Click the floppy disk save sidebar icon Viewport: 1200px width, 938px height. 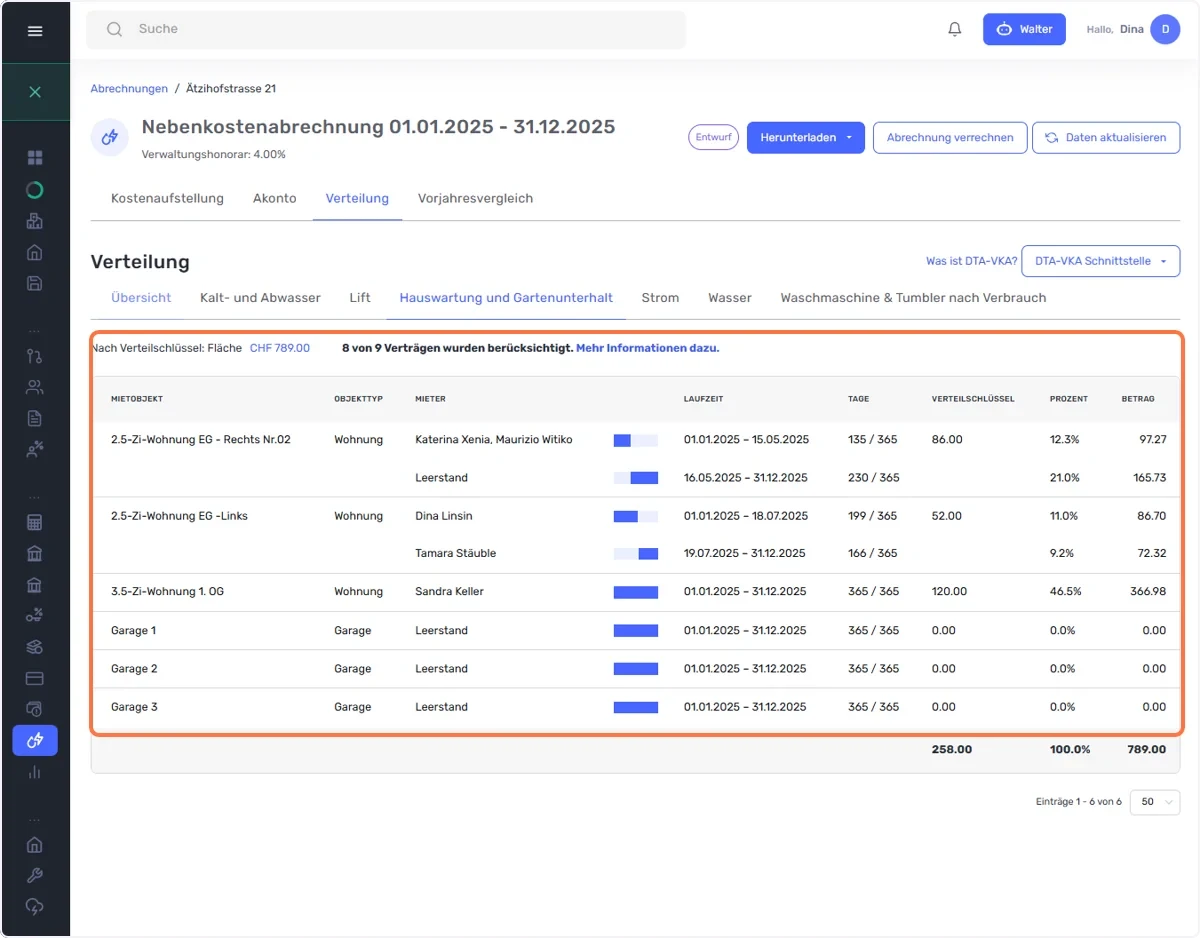coord(35,283)
